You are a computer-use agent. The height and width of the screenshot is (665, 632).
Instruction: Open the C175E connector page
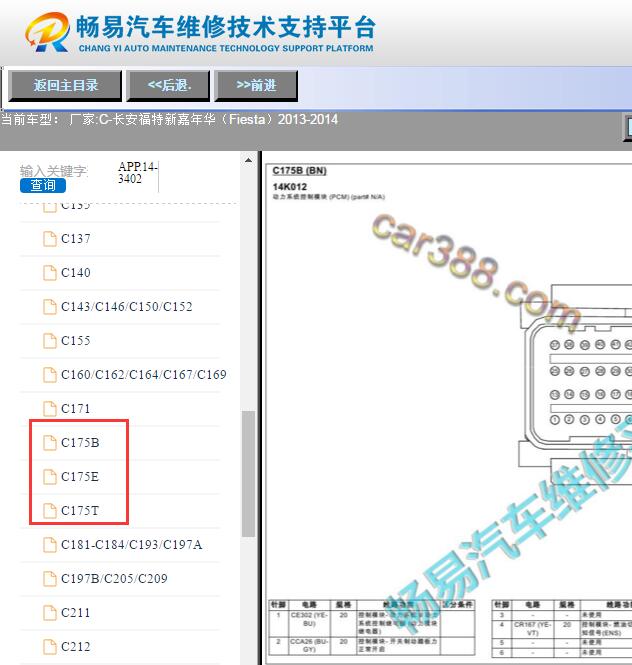80,476
